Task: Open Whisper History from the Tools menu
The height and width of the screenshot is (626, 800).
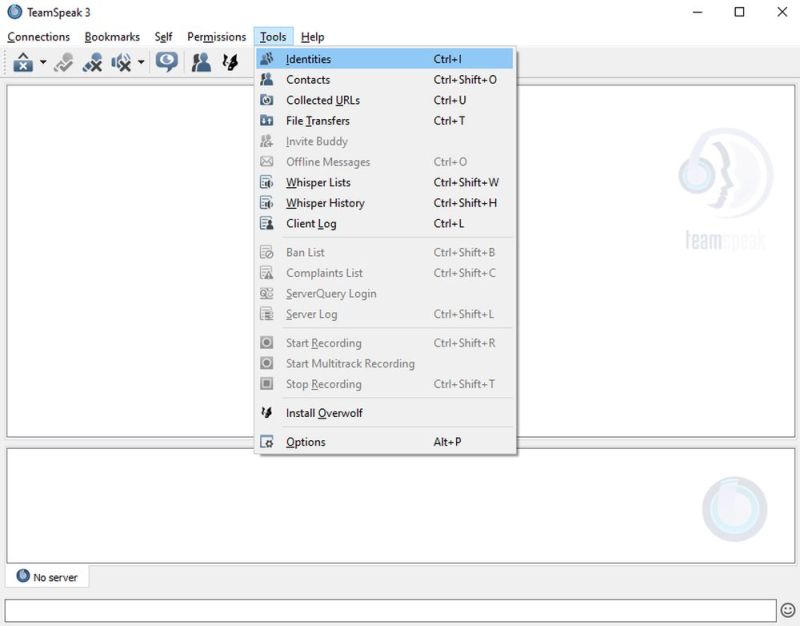Action: [x=385, y=203]
